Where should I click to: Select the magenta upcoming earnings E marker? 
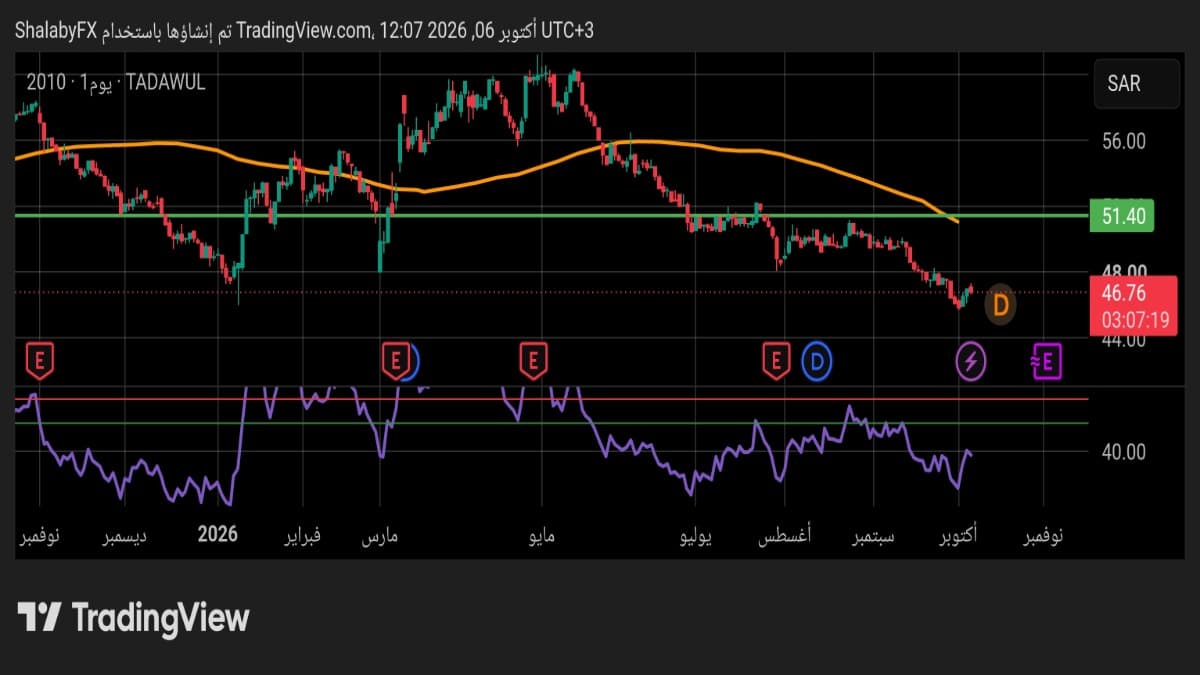click(1046, 361)
